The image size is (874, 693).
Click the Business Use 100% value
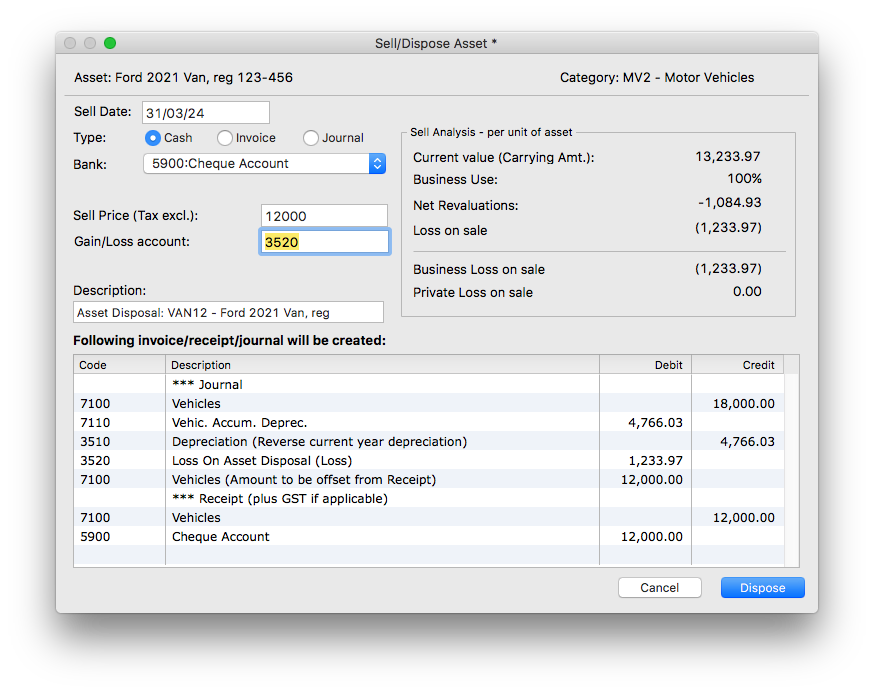coord(744,178)
